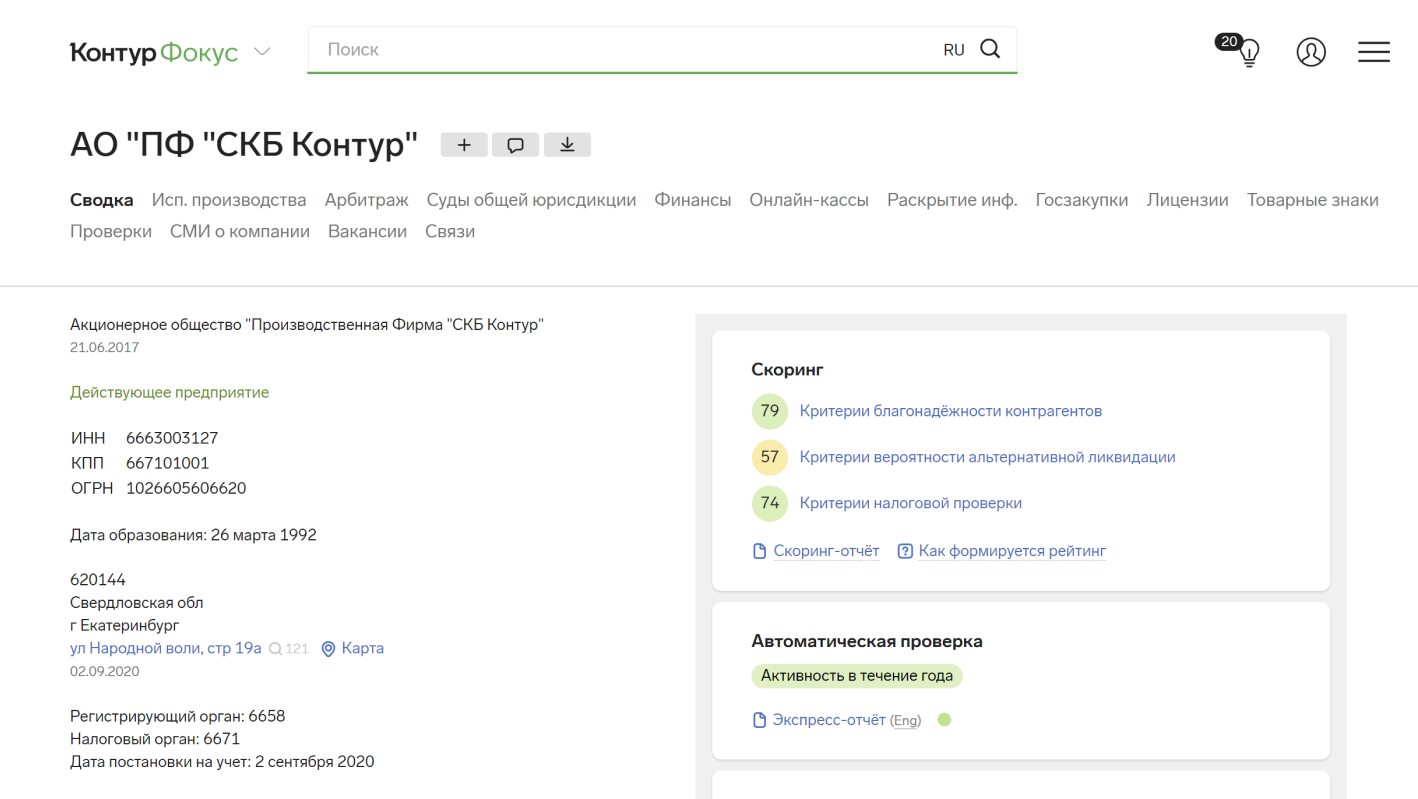Go to the Проверки tab
The width and height of the screenshot is (1418, 799).
[x=111, y=231]
